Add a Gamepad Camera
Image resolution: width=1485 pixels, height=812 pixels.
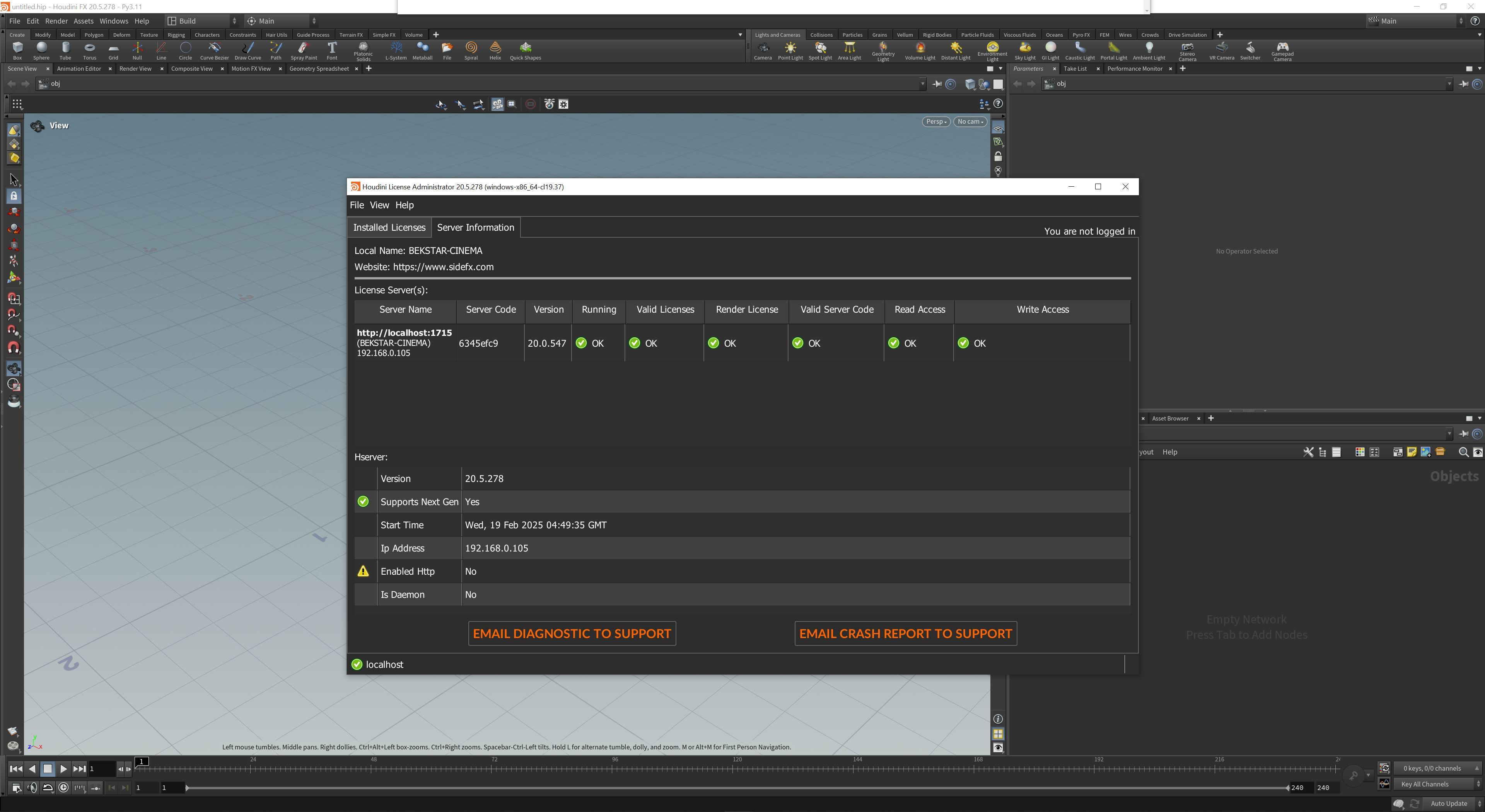click(1282, 51)
